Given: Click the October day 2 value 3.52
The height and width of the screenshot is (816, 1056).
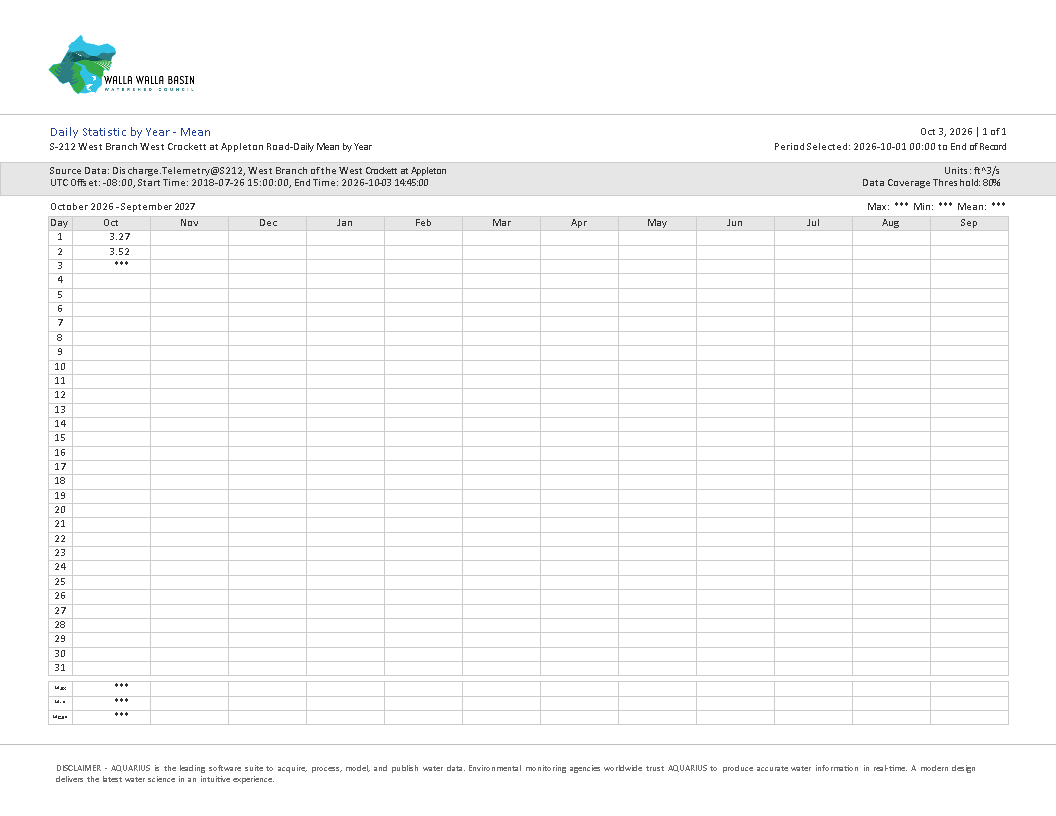Looking at the screenshot, I should pos(119,252).
